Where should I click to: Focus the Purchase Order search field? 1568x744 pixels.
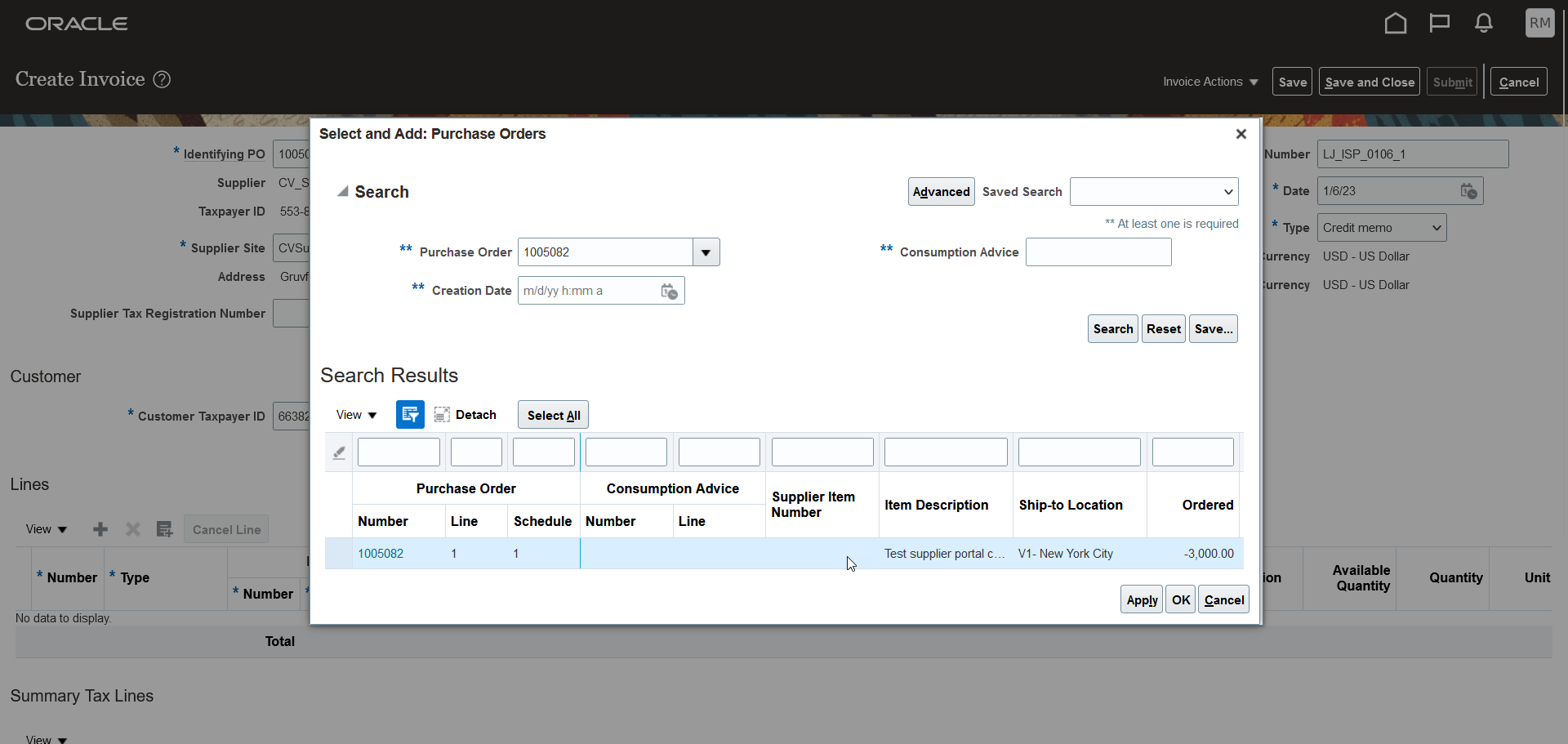[605, 252]
